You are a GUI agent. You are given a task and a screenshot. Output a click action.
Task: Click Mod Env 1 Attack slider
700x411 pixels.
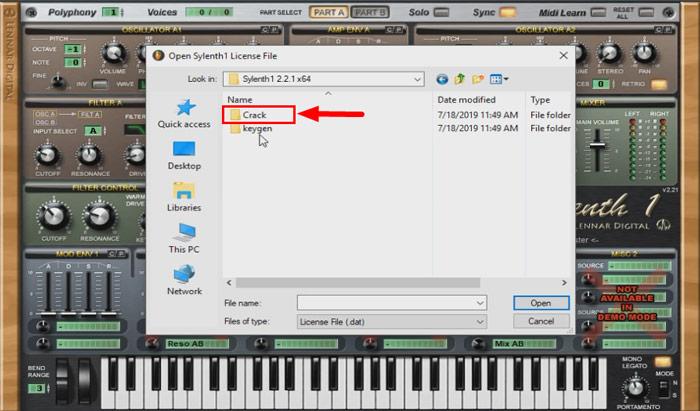[x=47, y=292]
